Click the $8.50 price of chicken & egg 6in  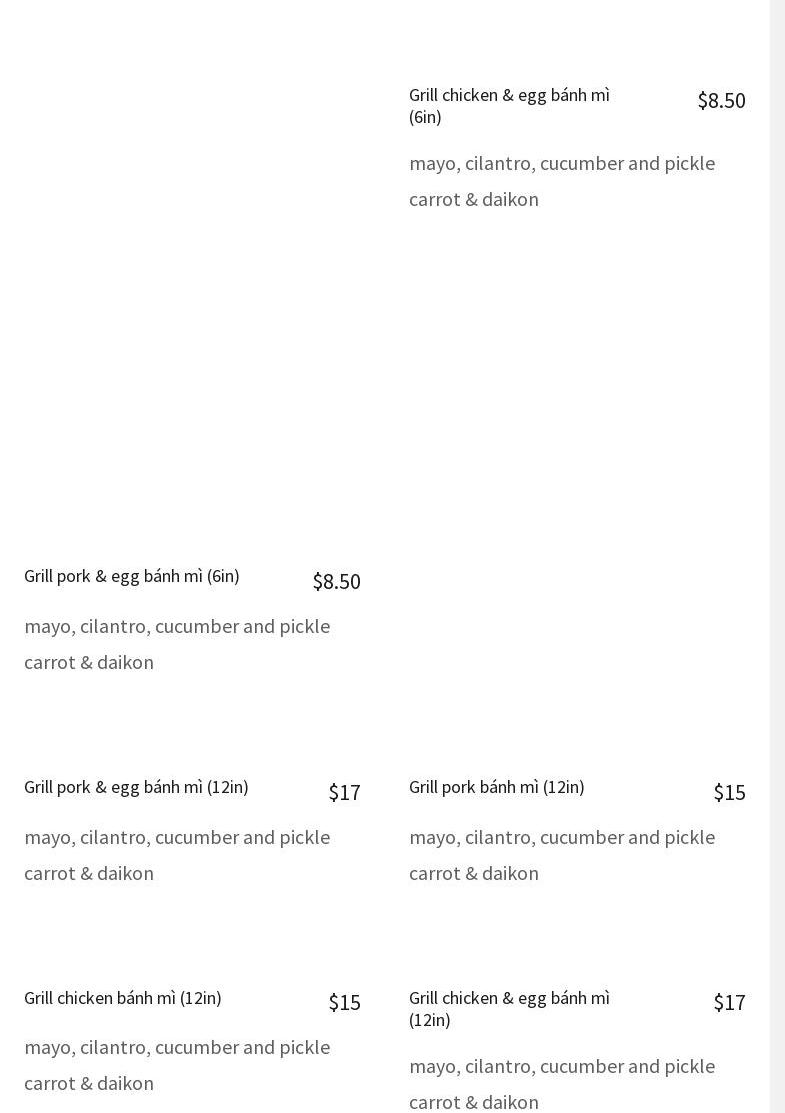pyautogui.click(x=721, y=100)
